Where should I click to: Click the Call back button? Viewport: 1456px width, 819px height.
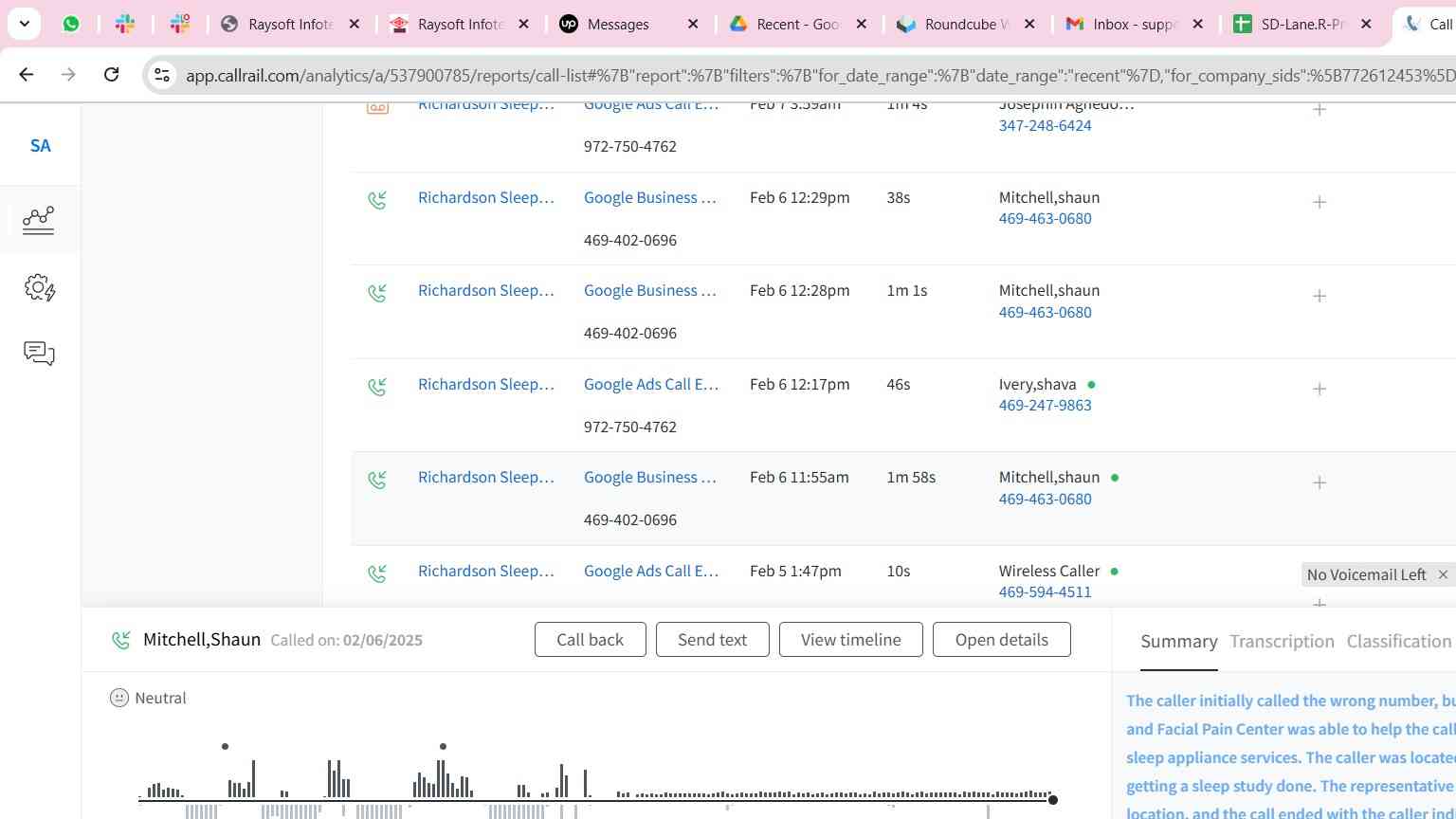pyautogui.click(x=590, y=640)
